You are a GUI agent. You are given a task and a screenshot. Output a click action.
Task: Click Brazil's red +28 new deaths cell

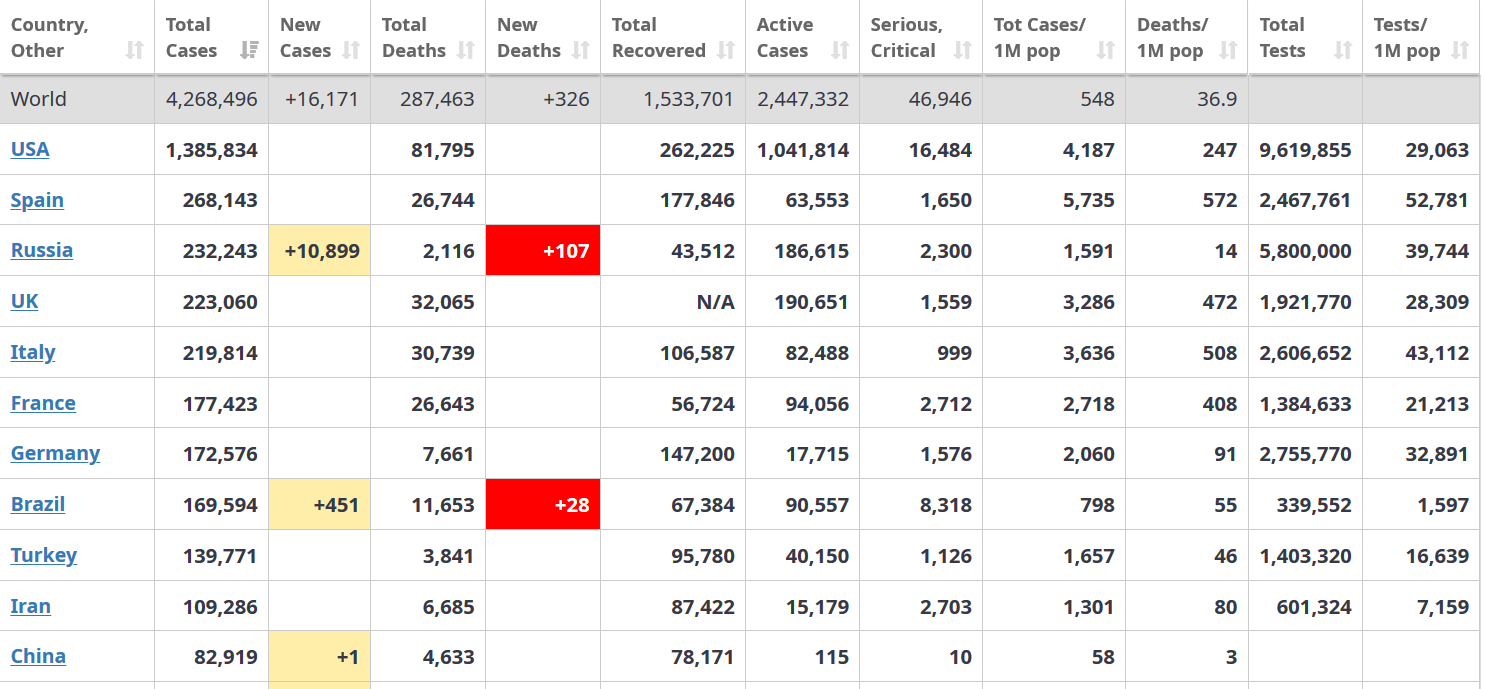[543, 504]
